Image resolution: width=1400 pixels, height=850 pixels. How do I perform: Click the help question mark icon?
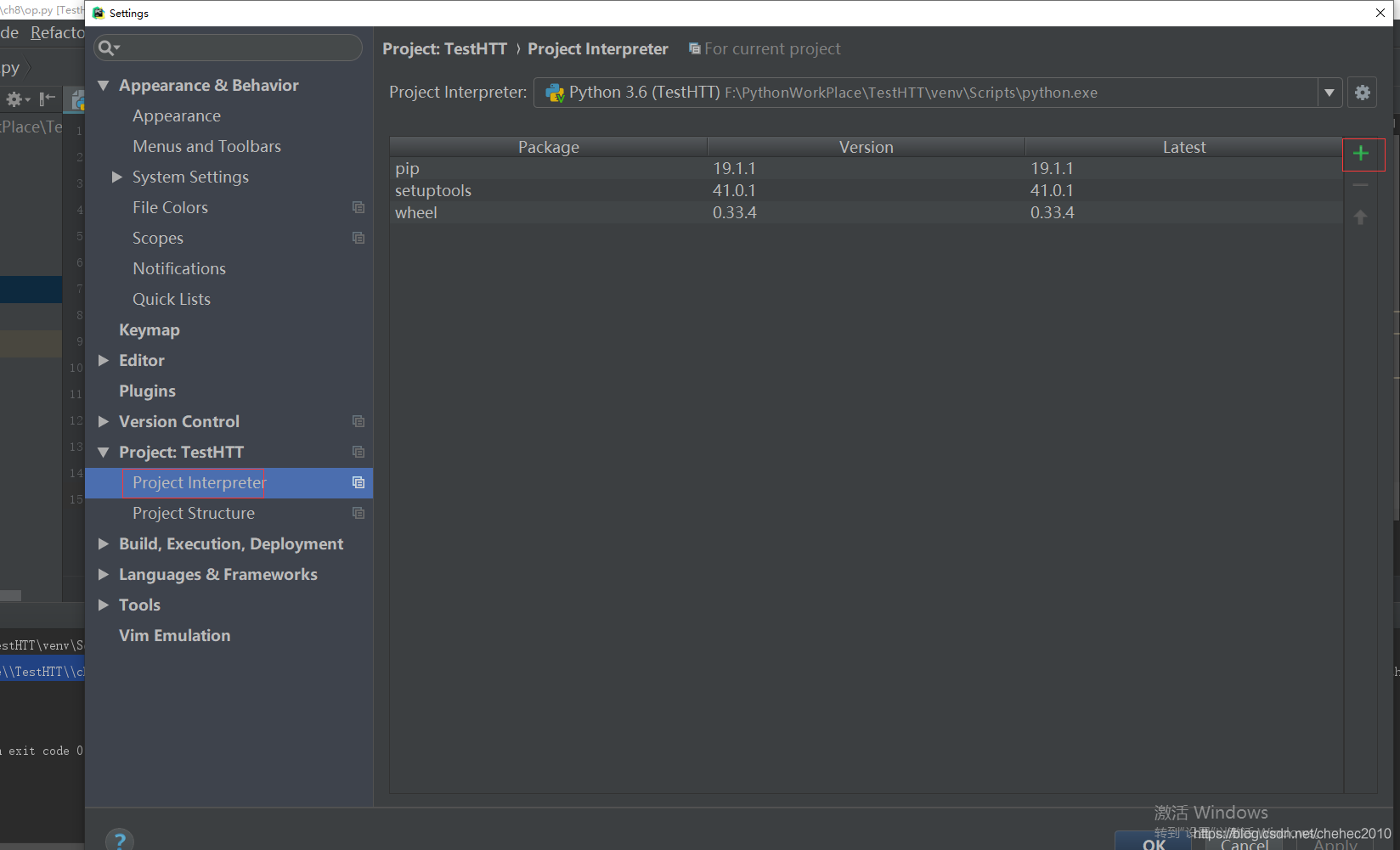pyautogui.click(x=120, y=840)
